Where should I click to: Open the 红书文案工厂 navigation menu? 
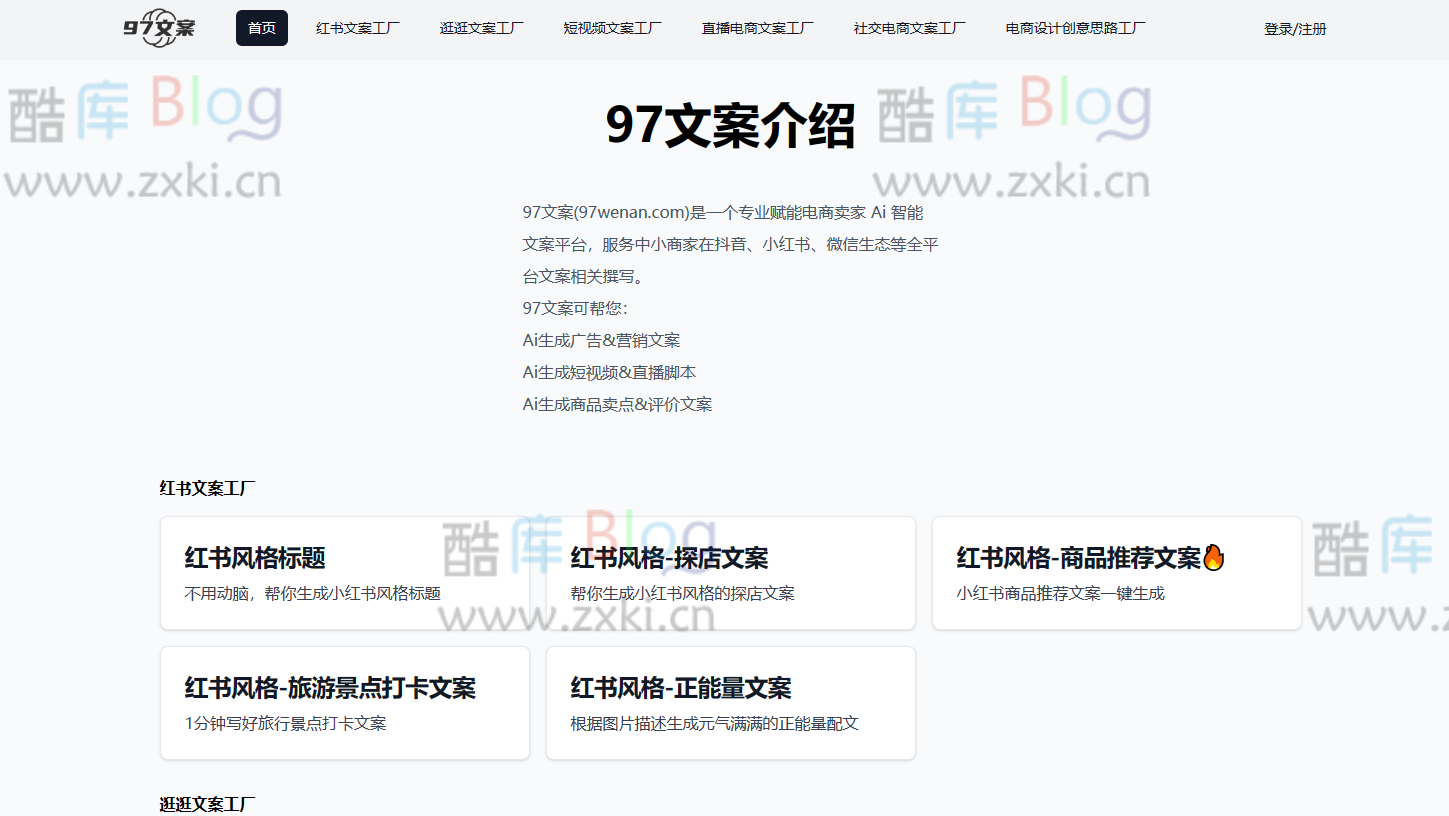[x=357, y=27]
